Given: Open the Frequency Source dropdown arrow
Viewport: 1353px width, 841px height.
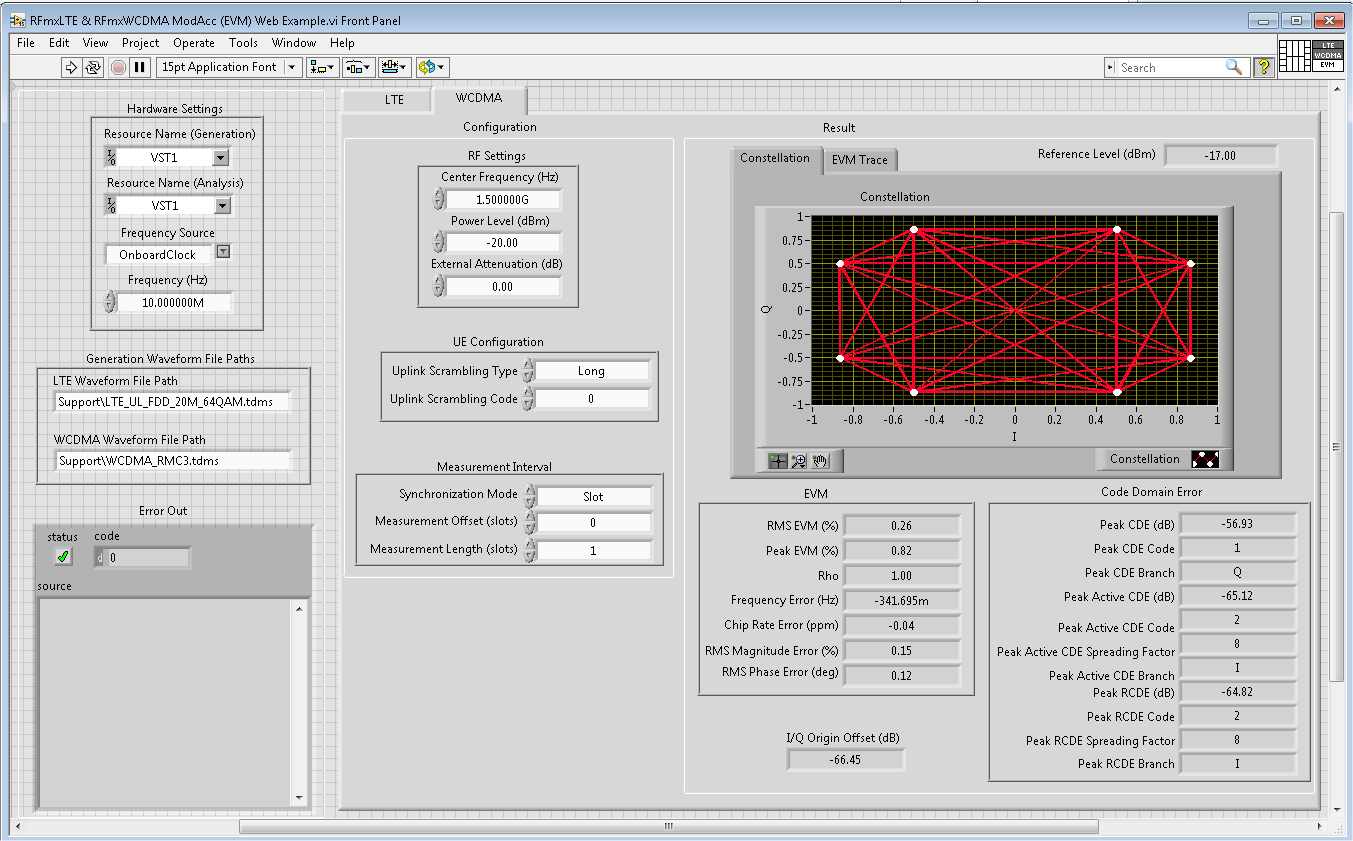Looking at the screenshot, I should pos(223,252).
